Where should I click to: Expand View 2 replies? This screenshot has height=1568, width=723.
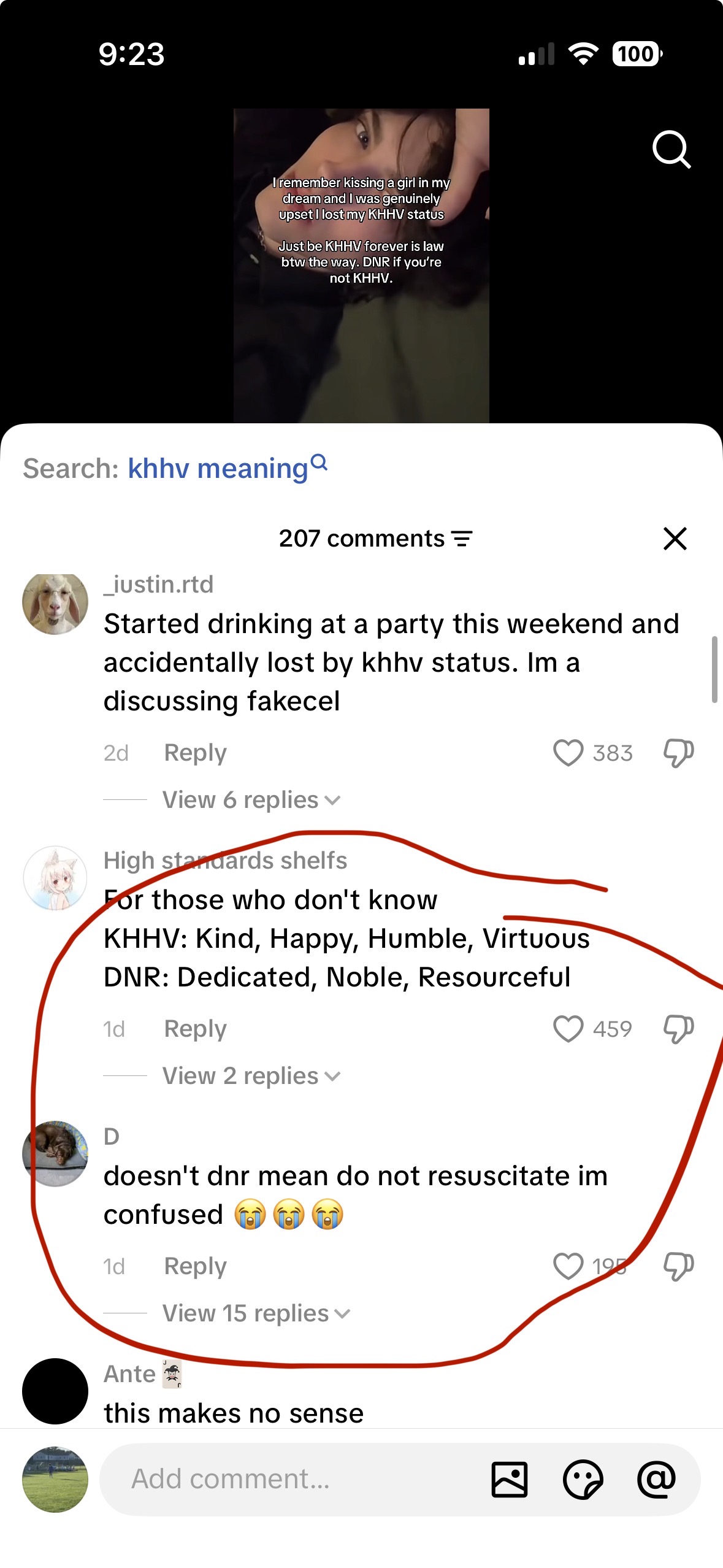pos(250,1076)
